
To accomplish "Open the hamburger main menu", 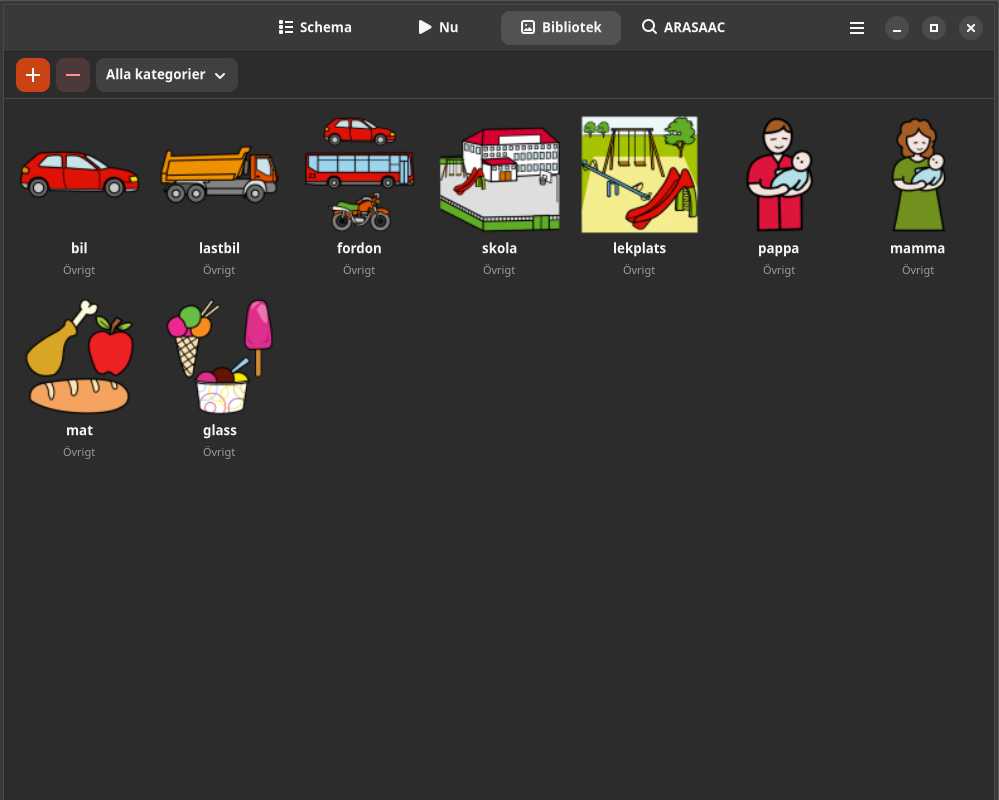I will point(857,28).
